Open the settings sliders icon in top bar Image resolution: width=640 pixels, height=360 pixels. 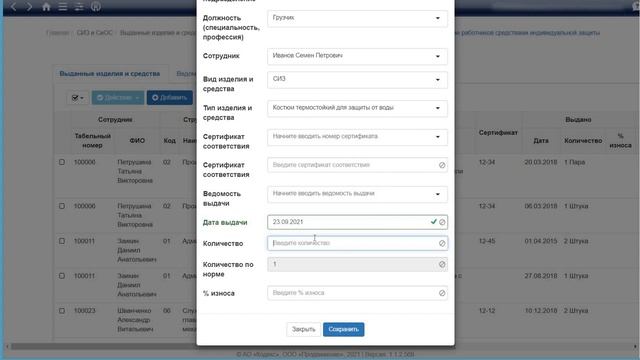point(79,7)
